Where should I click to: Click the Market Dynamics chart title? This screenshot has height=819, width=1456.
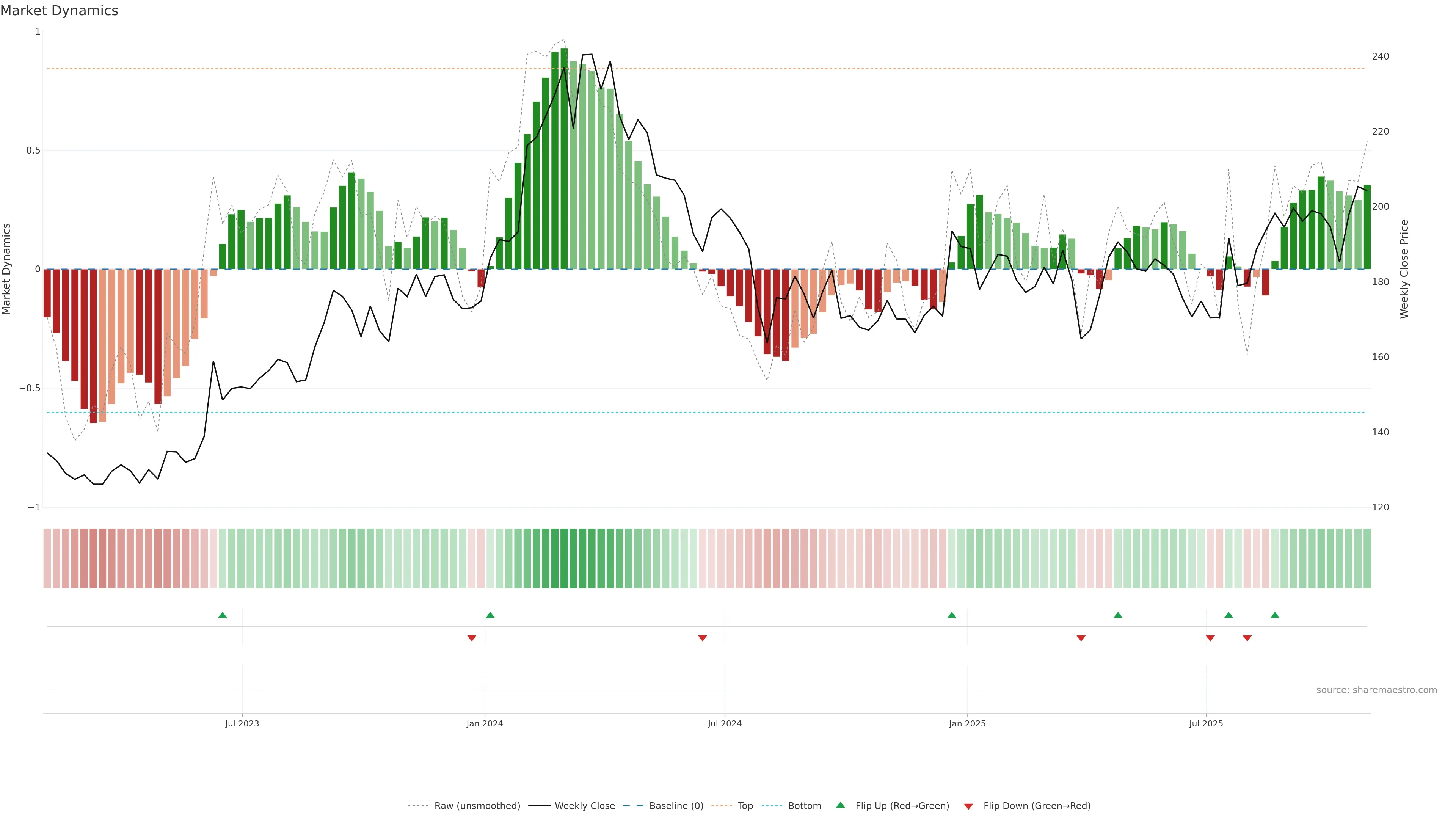point(60,11)
